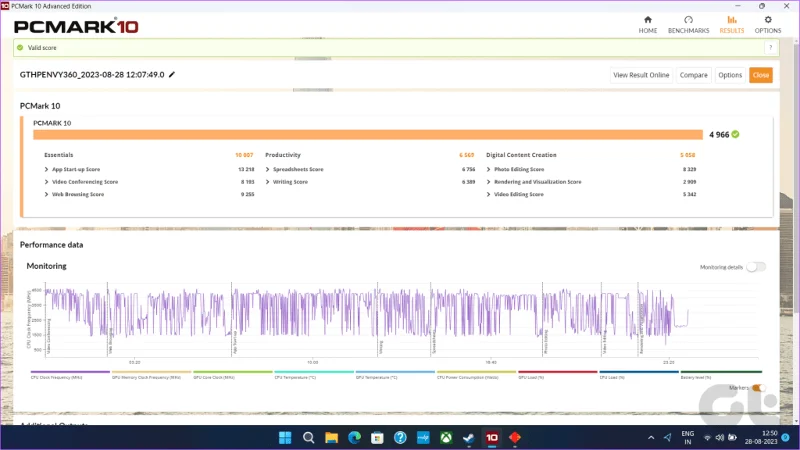Go to the Home tab
Screen dimensions: 800x450
tap(647, 24)
